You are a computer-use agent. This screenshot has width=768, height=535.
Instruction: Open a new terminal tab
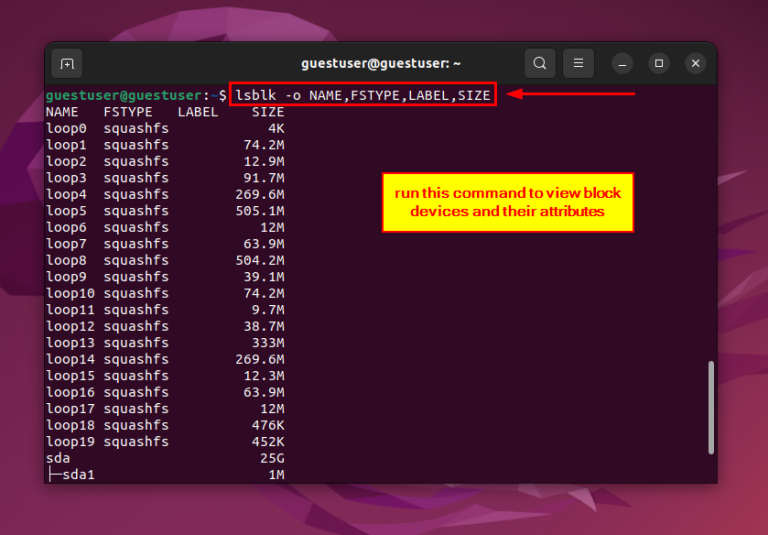pyautogui.click(x=67, y=64)
